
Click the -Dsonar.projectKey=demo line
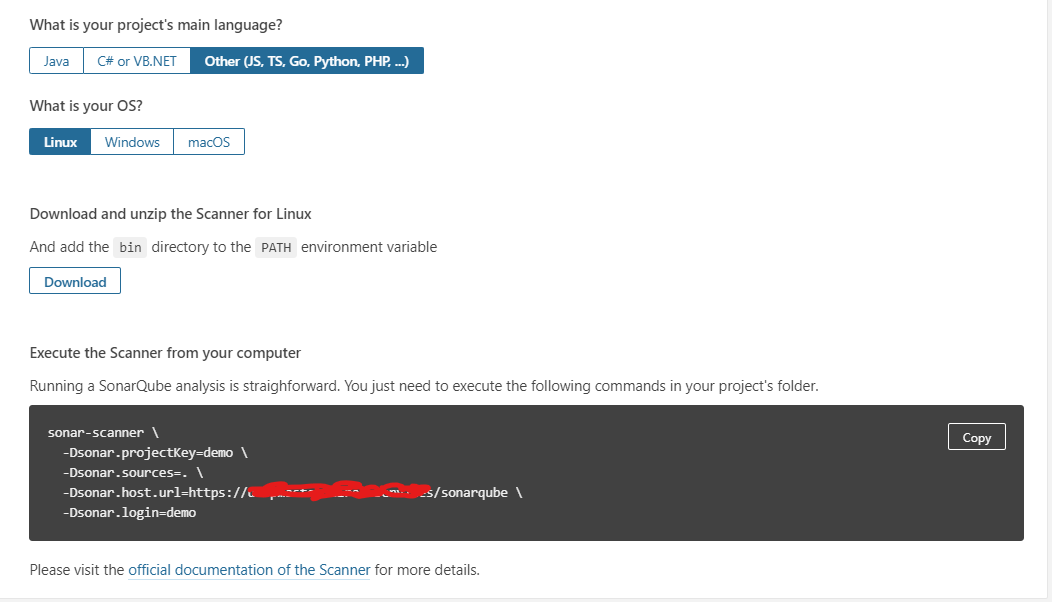[154, 452]
